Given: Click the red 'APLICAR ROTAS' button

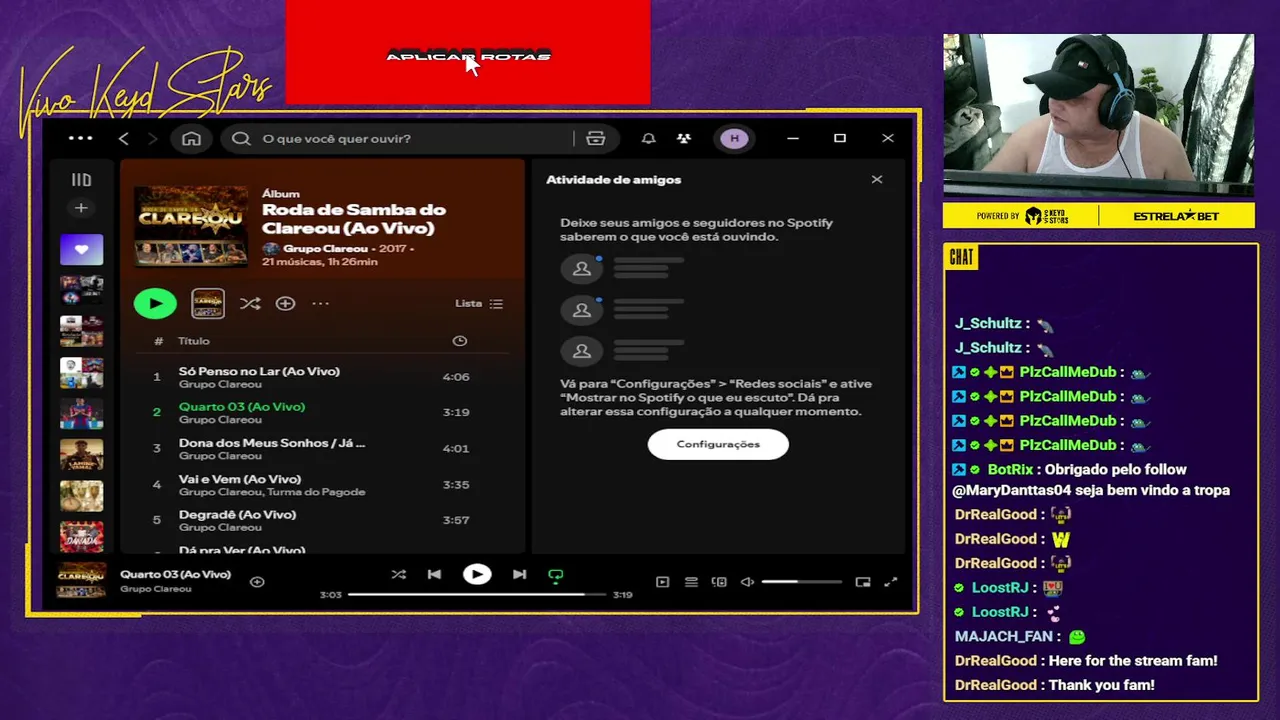Looking at the screenshot, I should pos(468,53).
